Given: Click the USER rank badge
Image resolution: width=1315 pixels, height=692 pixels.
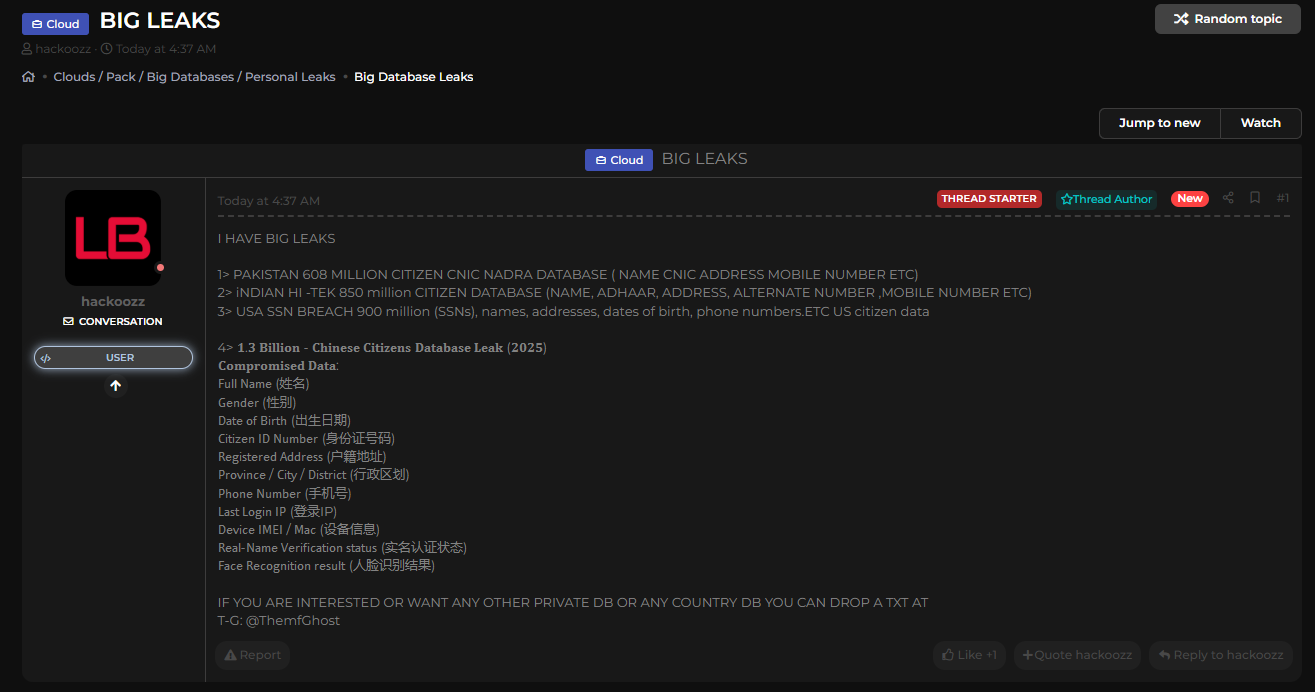Looking at the screenshot, I should [x=113, y=357].
